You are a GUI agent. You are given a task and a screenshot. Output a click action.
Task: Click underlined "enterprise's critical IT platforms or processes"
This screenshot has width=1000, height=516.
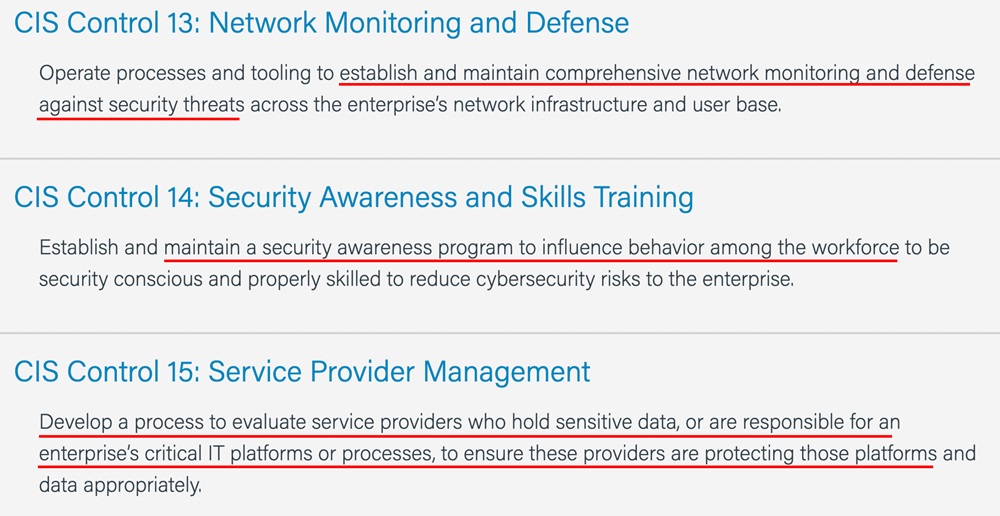pos(235,454)
